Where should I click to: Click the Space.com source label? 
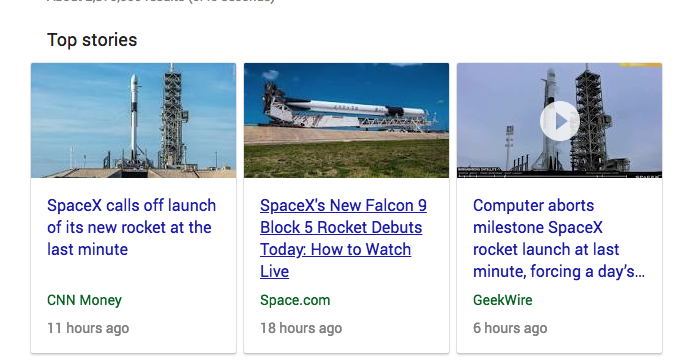(x=295, y=300)
